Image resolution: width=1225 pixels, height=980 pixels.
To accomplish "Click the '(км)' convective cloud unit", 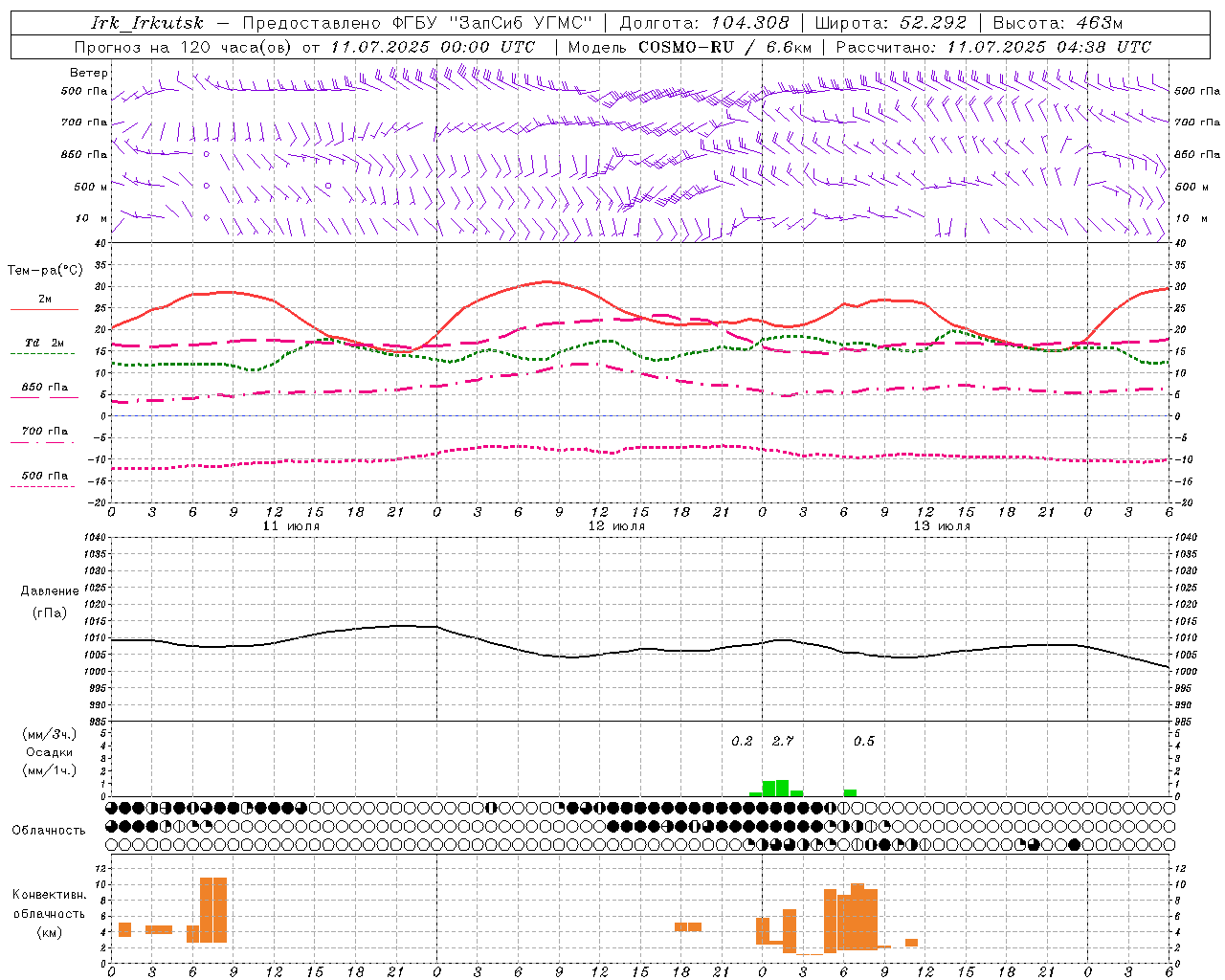I will pyautogui.click(x=50, y=932).
